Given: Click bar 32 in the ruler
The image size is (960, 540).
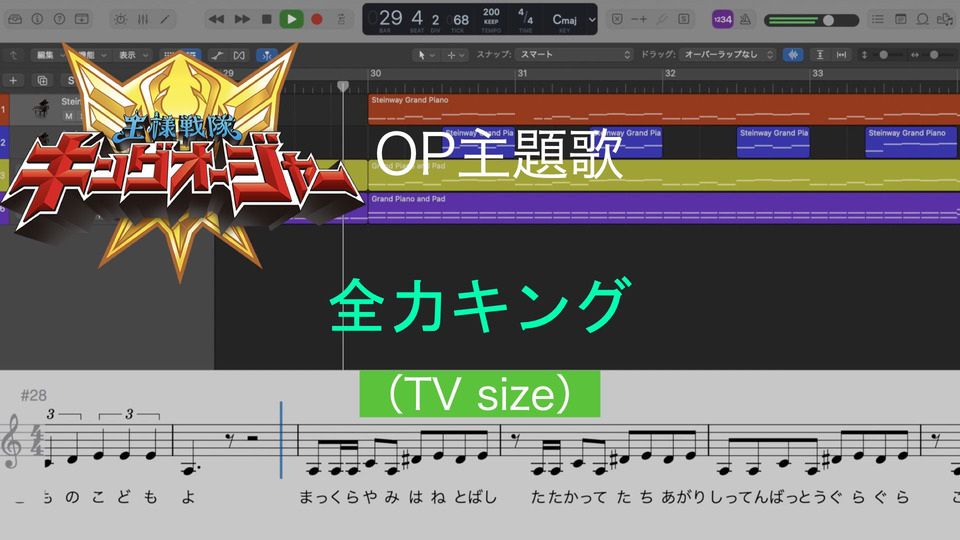Looking at the screenshot, I should (670, 73).
